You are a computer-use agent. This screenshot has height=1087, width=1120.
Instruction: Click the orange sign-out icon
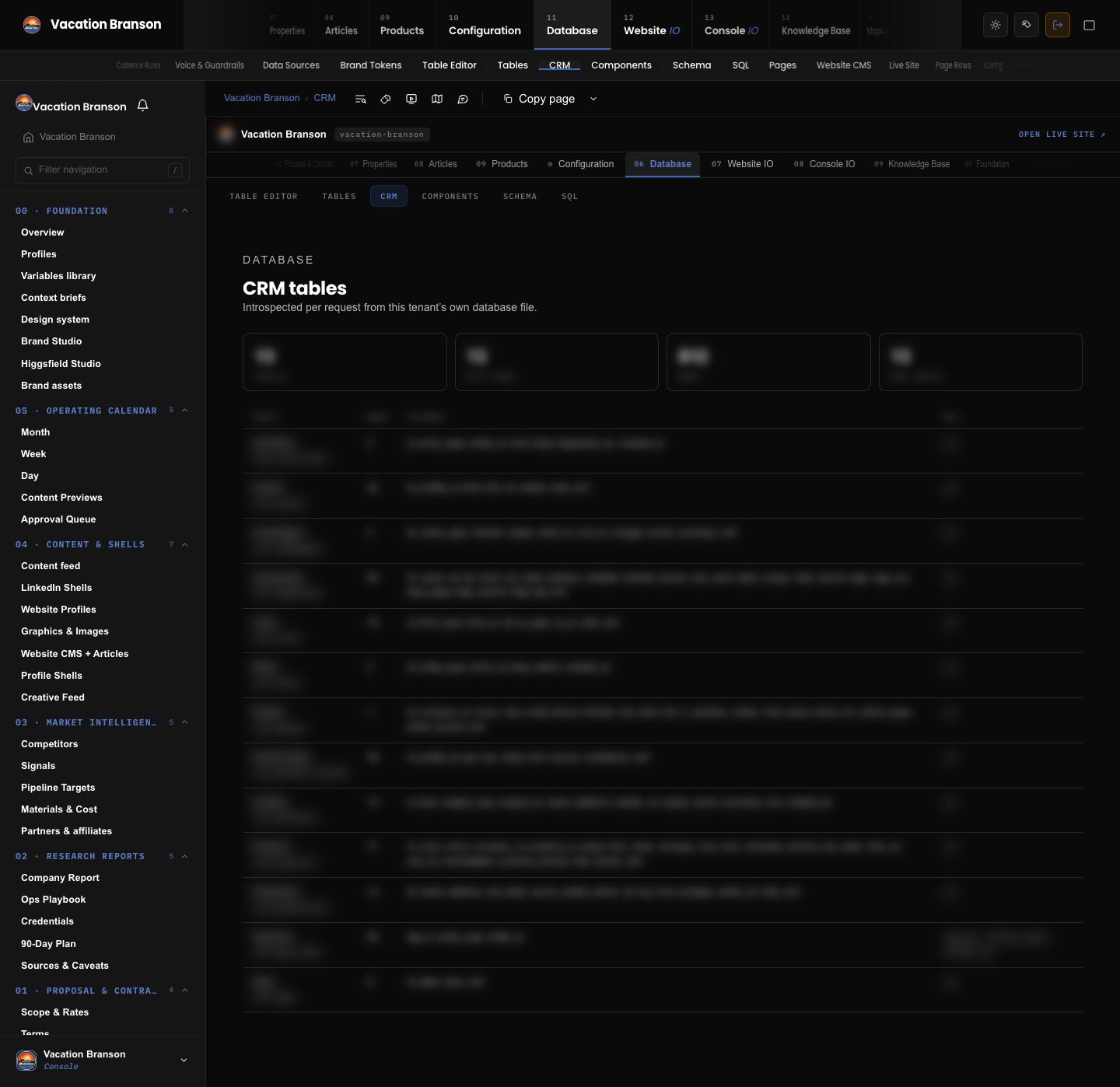pos(1058,25)
